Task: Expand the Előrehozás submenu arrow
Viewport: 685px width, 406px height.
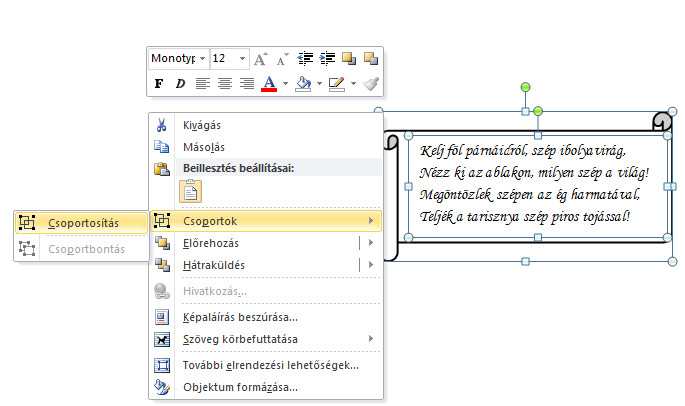Action: pos(371,243)
